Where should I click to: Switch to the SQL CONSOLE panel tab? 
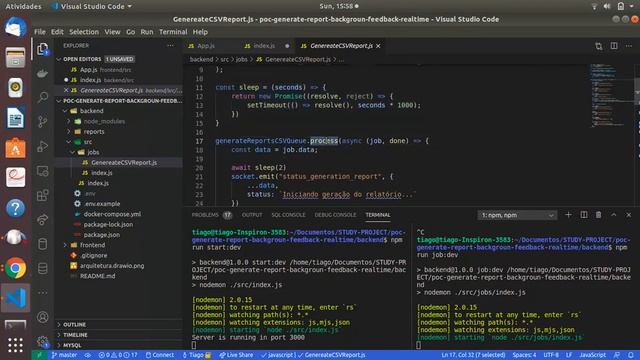click(x=288, y=215)
